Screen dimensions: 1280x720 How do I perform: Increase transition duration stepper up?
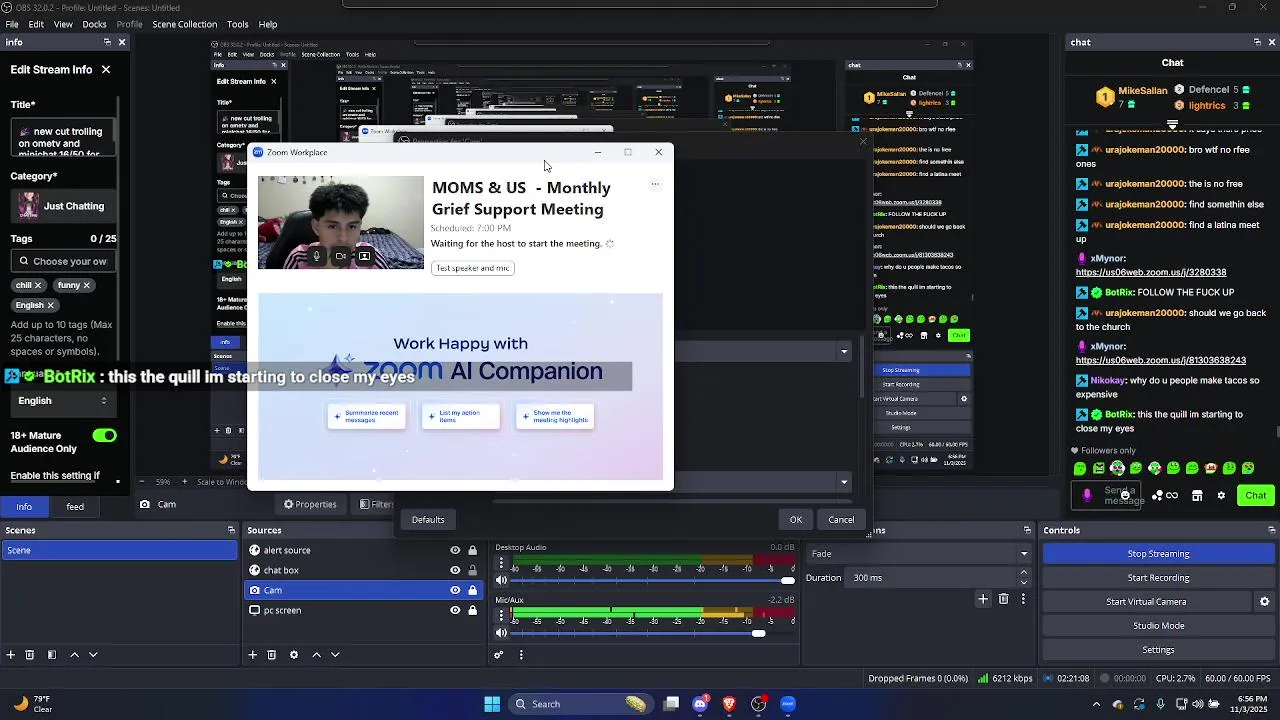pyautogui.click(x=1023, y=573)
